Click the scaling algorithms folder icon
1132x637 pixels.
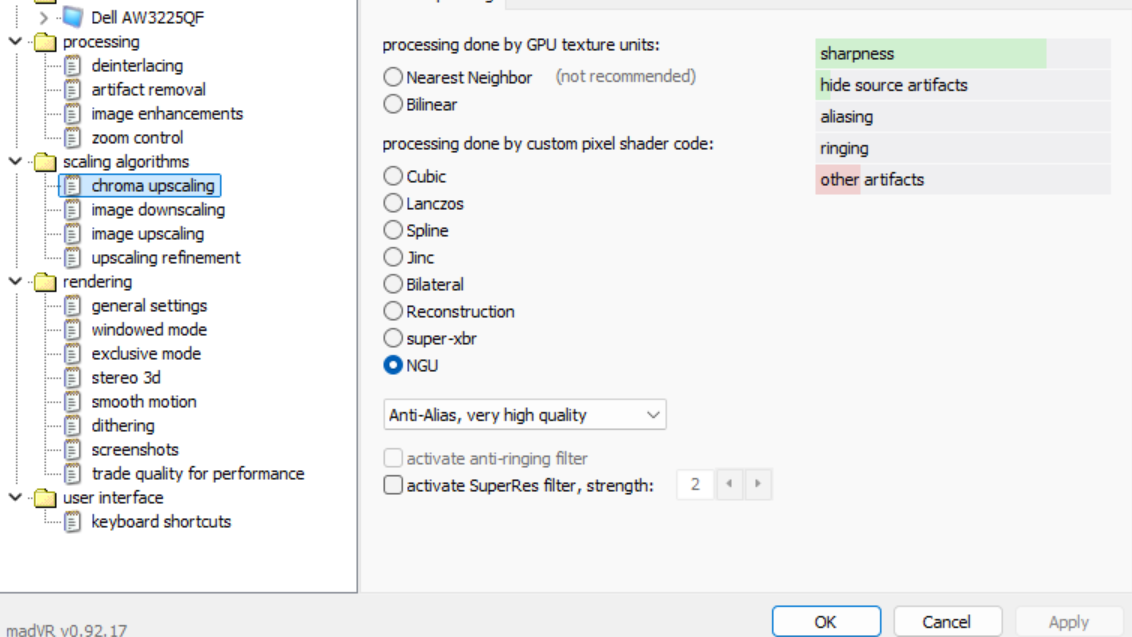[45, 162]
